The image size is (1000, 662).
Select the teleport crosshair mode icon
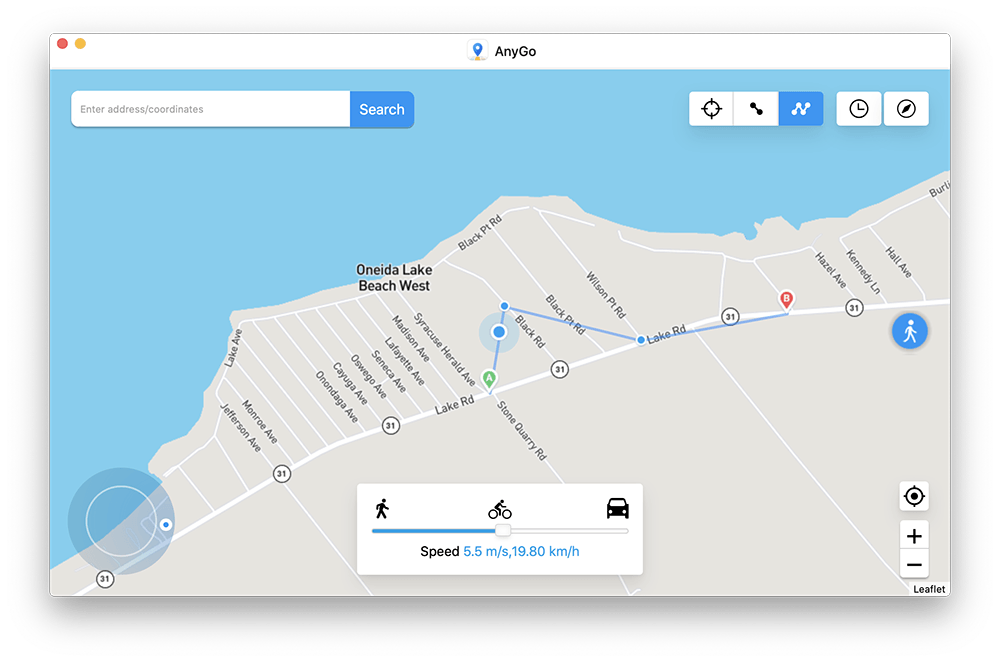710,108
